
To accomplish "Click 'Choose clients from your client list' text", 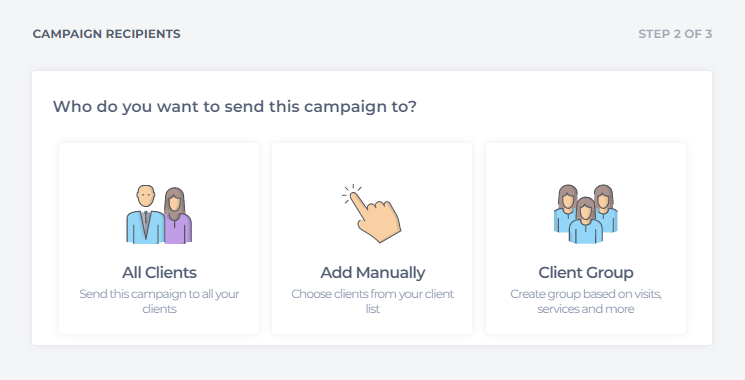I will point(372,301).
